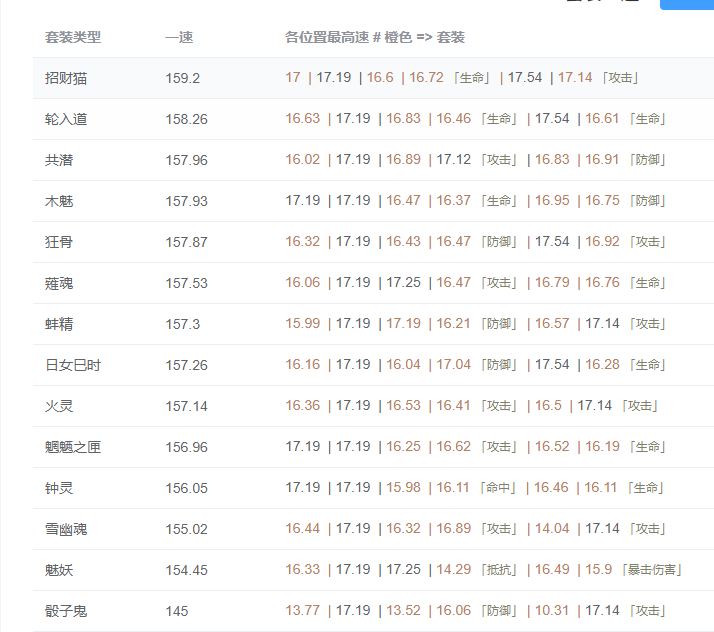Select the 轮入道 set name
The image size is (714, 632).
pos(66,119)
